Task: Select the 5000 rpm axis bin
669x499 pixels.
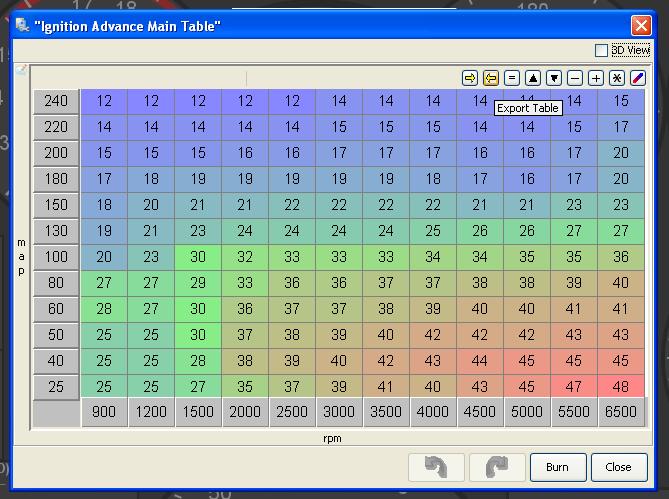Action: tap(527, 412)
